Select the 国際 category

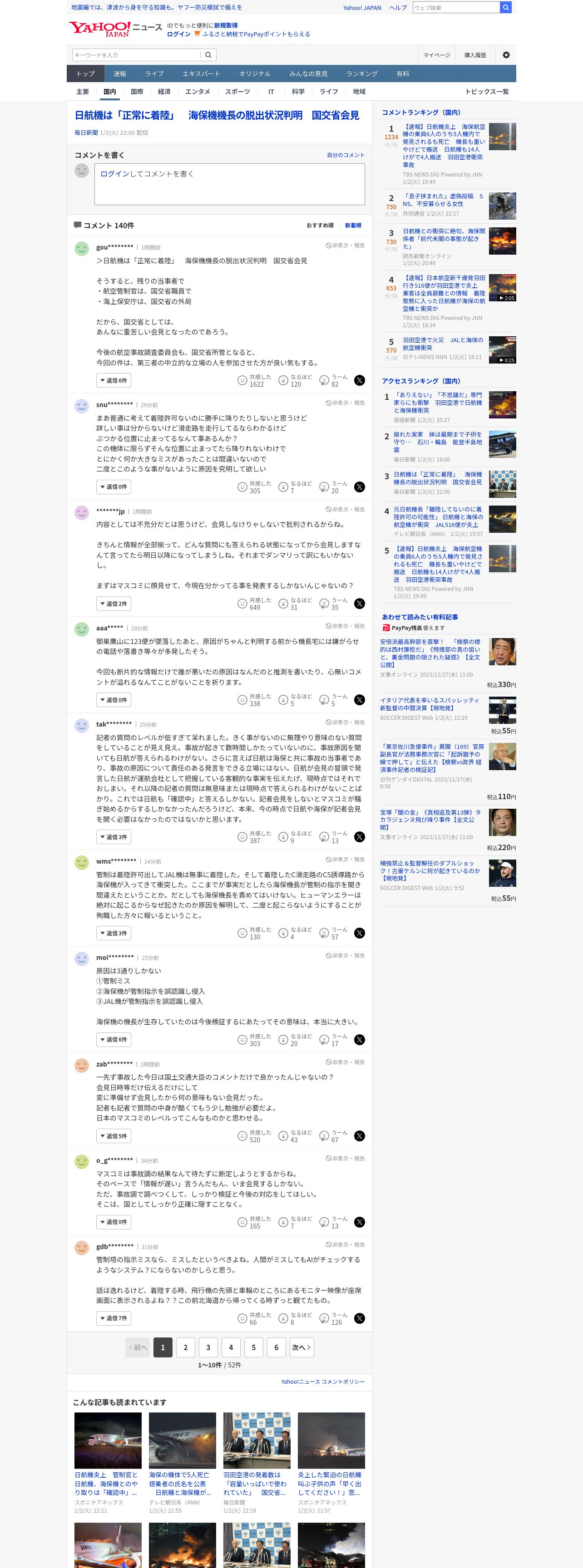pyautogui.click(x=137, y=91)
